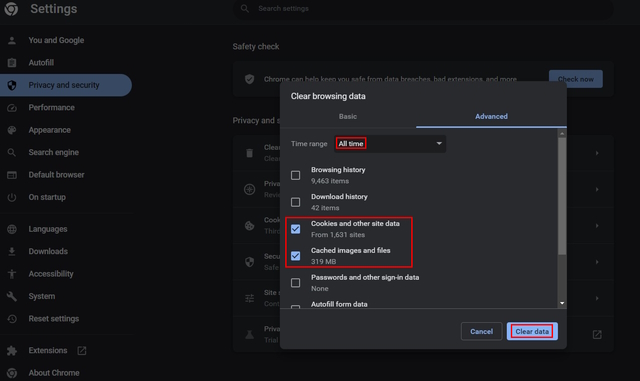This screenshot has height=381, width=640.
Task: Open the Appearance settings section
Action: click(x=49, y=130)
